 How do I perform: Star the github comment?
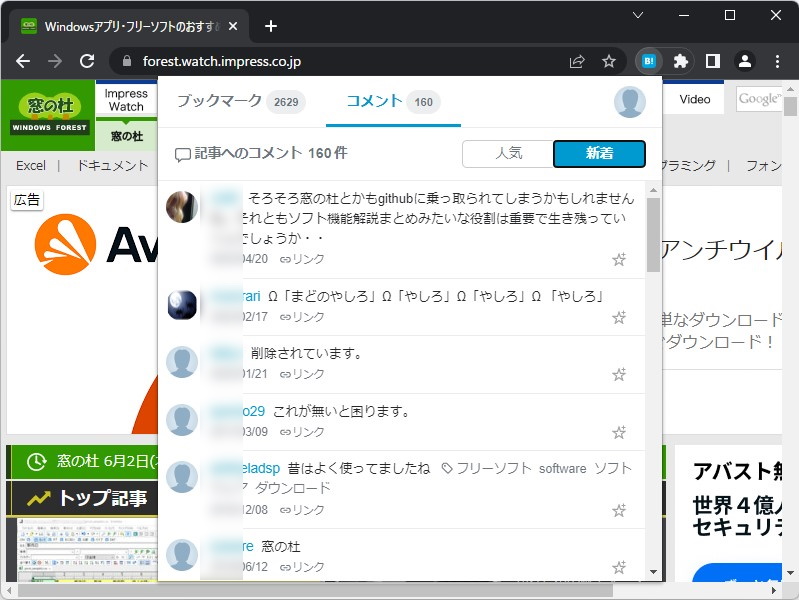coord(619,259)
